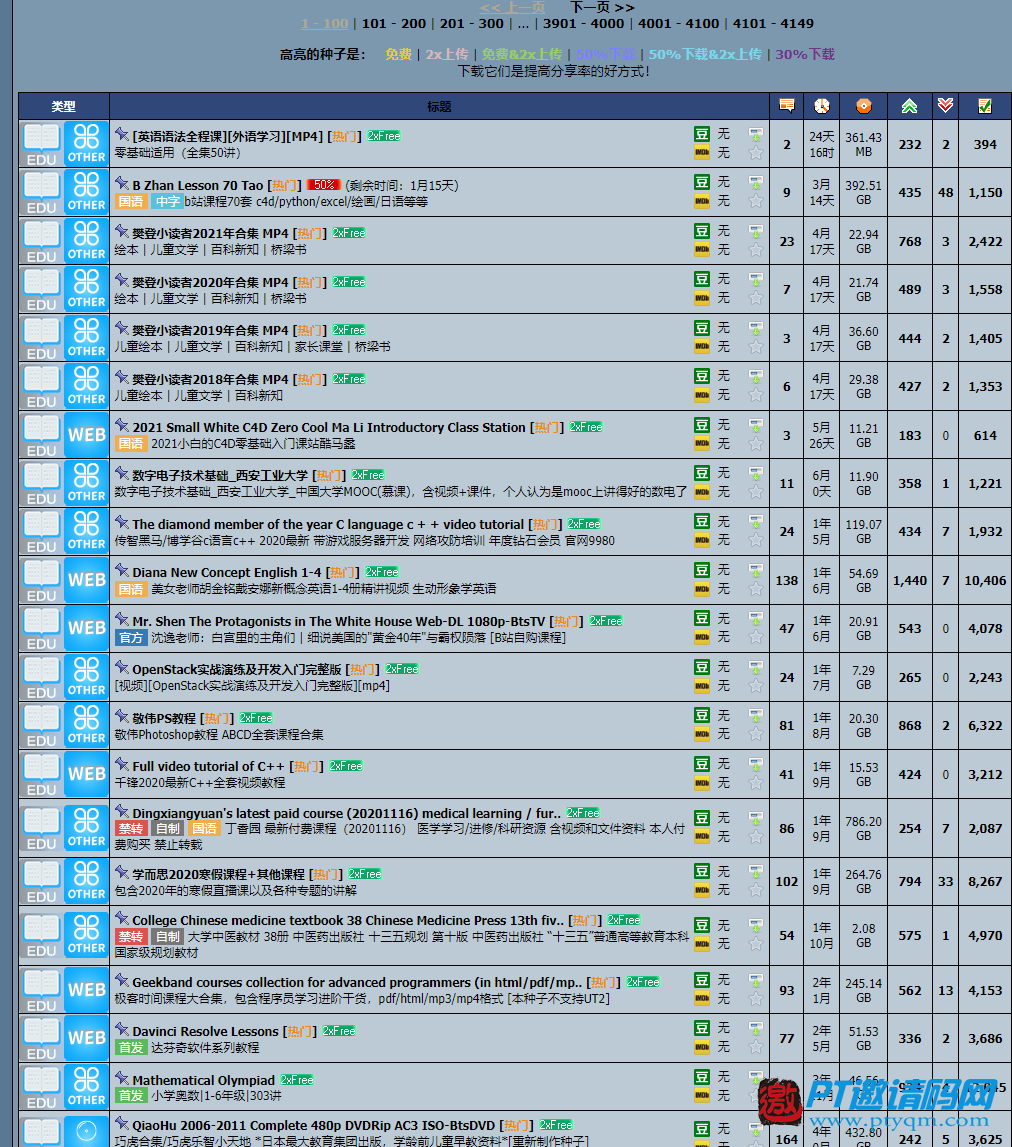Download torrent icon for Full video tutorial of C++
This screenshot has width=1012, height=1147.
coord(755,764)
